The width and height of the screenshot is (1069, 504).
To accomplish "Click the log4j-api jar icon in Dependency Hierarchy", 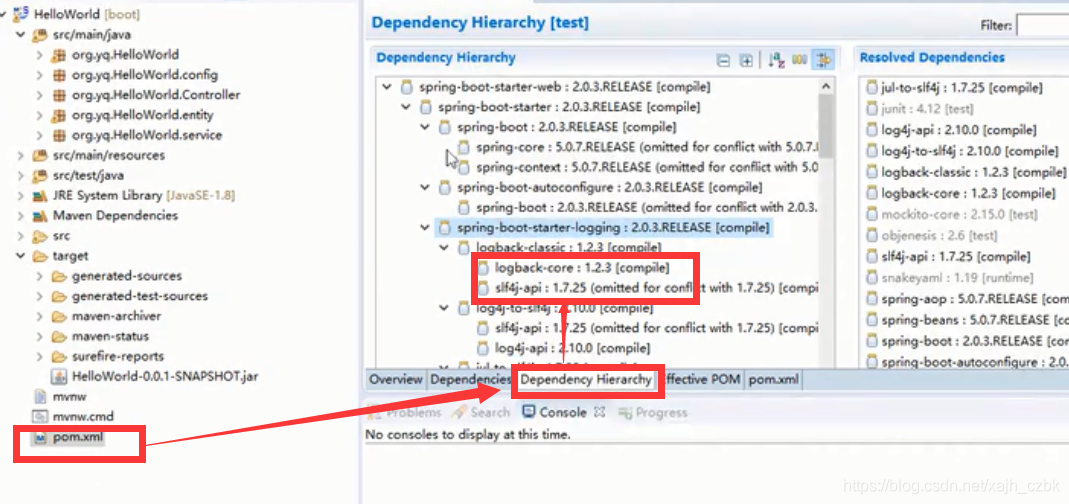I will point(483,348).
